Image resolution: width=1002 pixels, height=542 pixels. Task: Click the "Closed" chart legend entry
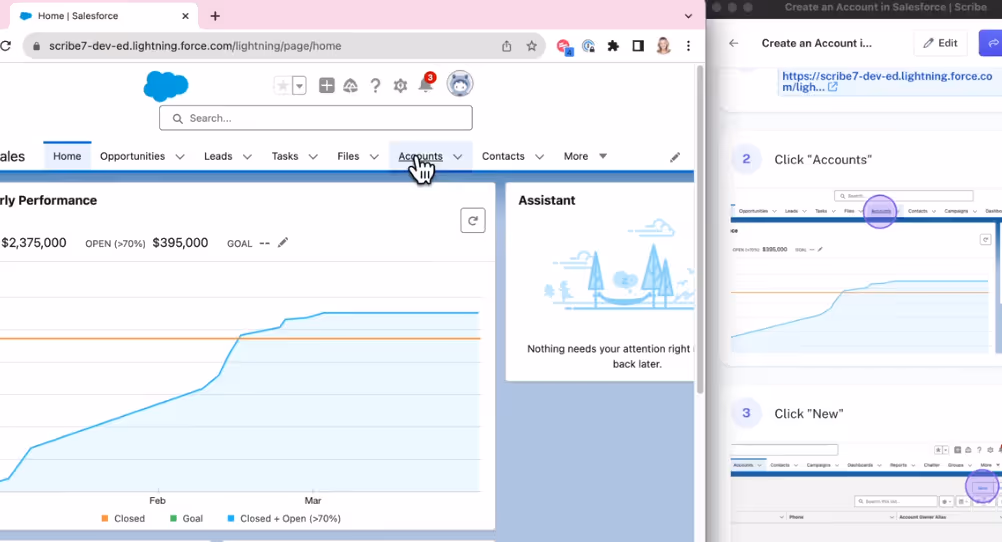[123, 518]
